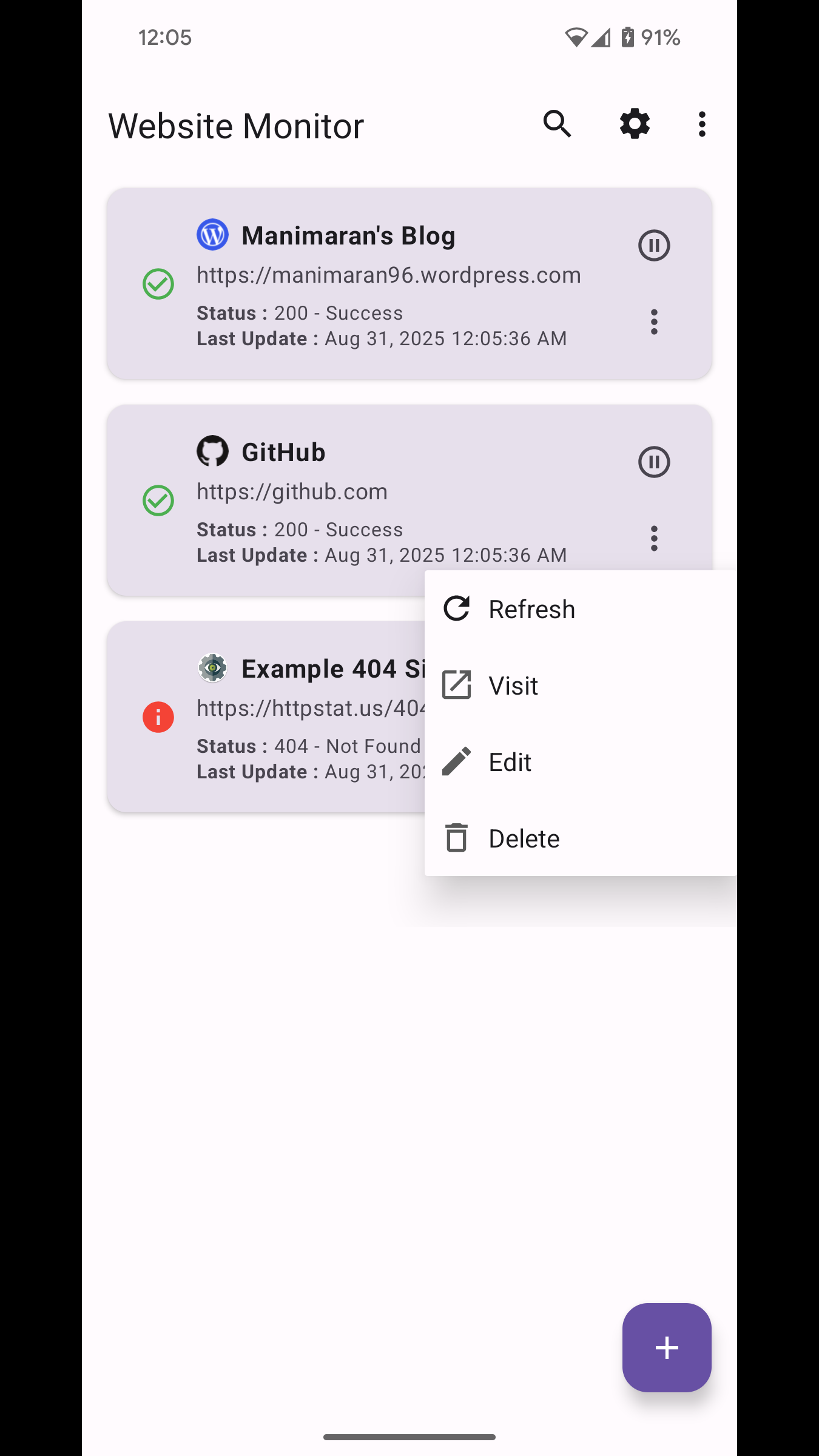Choose Visit in the popup menu
Screen dimensions: 819x1456
[513, 686]
